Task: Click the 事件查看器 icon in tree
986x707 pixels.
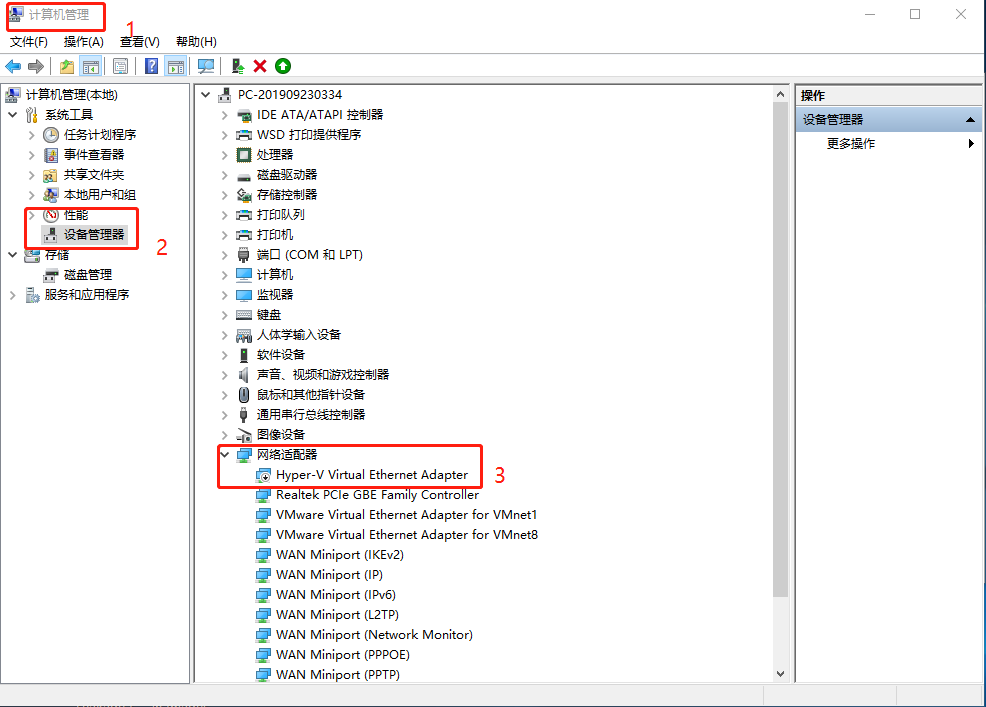Action: click(x=51, y=155)
